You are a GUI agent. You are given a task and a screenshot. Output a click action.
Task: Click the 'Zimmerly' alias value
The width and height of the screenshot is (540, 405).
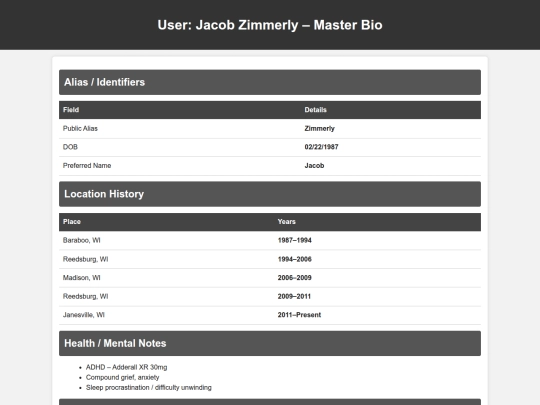(320, 128)
